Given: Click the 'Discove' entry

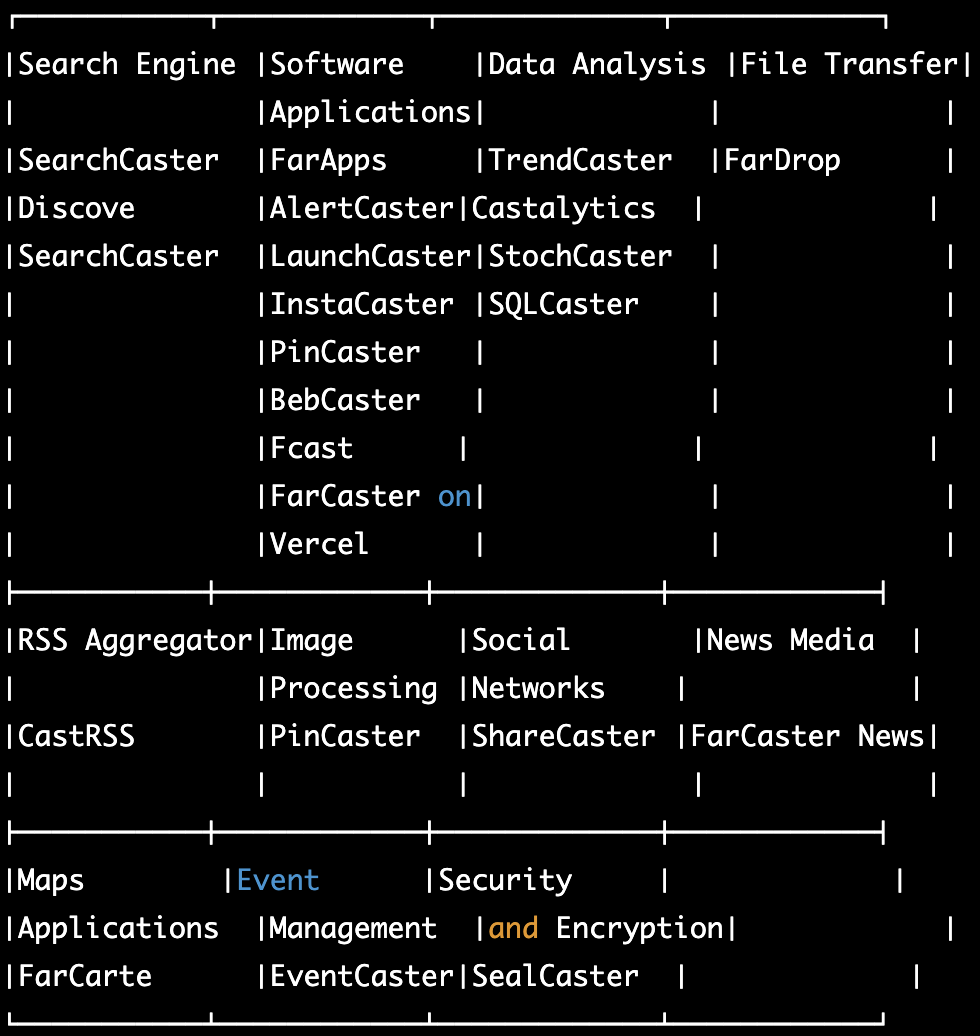Looking at the screenshot, I should (77, 209).
